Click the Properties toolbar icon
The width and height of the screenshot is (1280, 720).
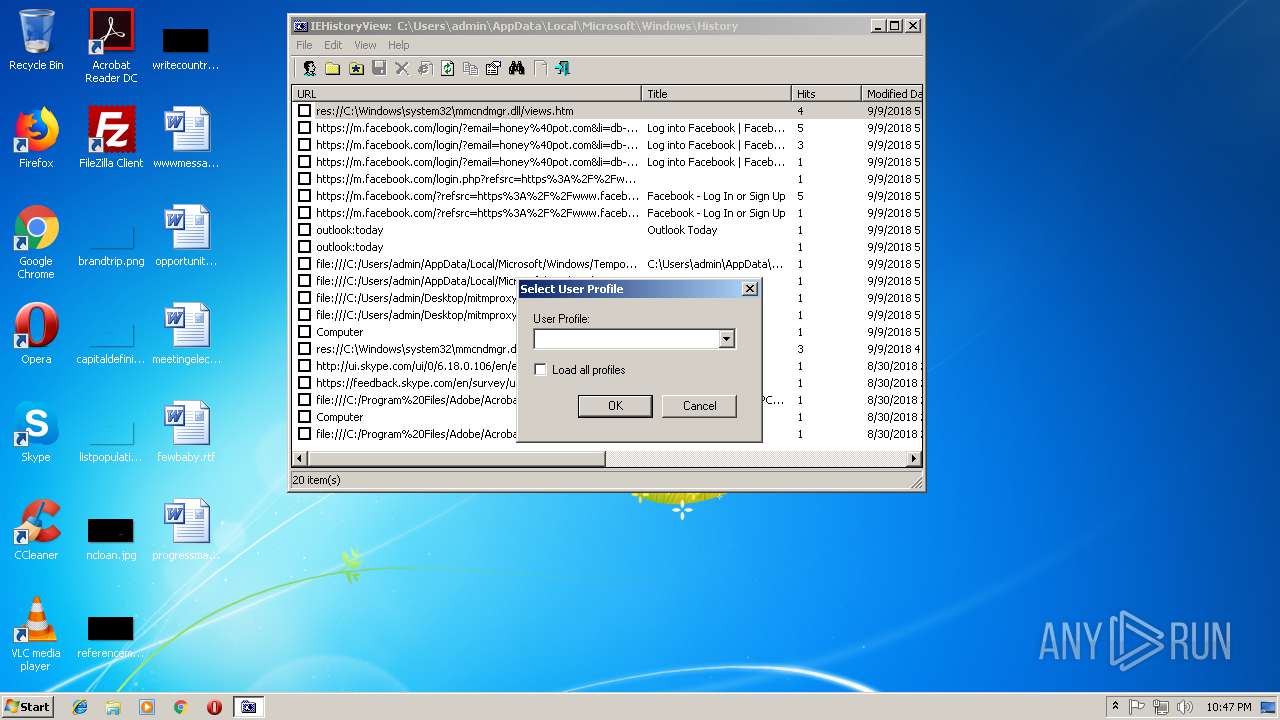pos(493,68)
